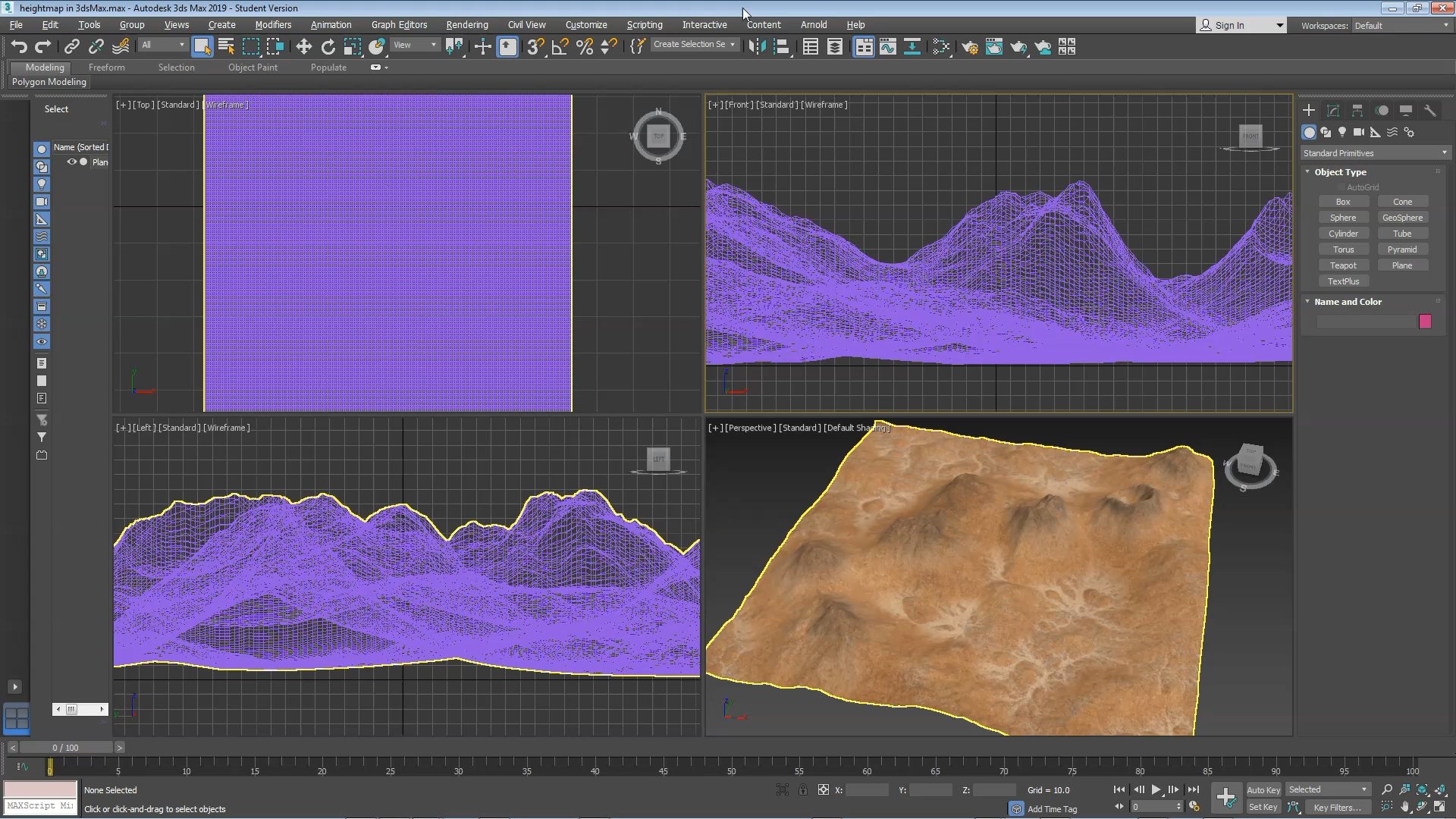This screenshot has width=1456, height=819.
Task: Click the pink object color swatch
Action: tap(1425, 322)
